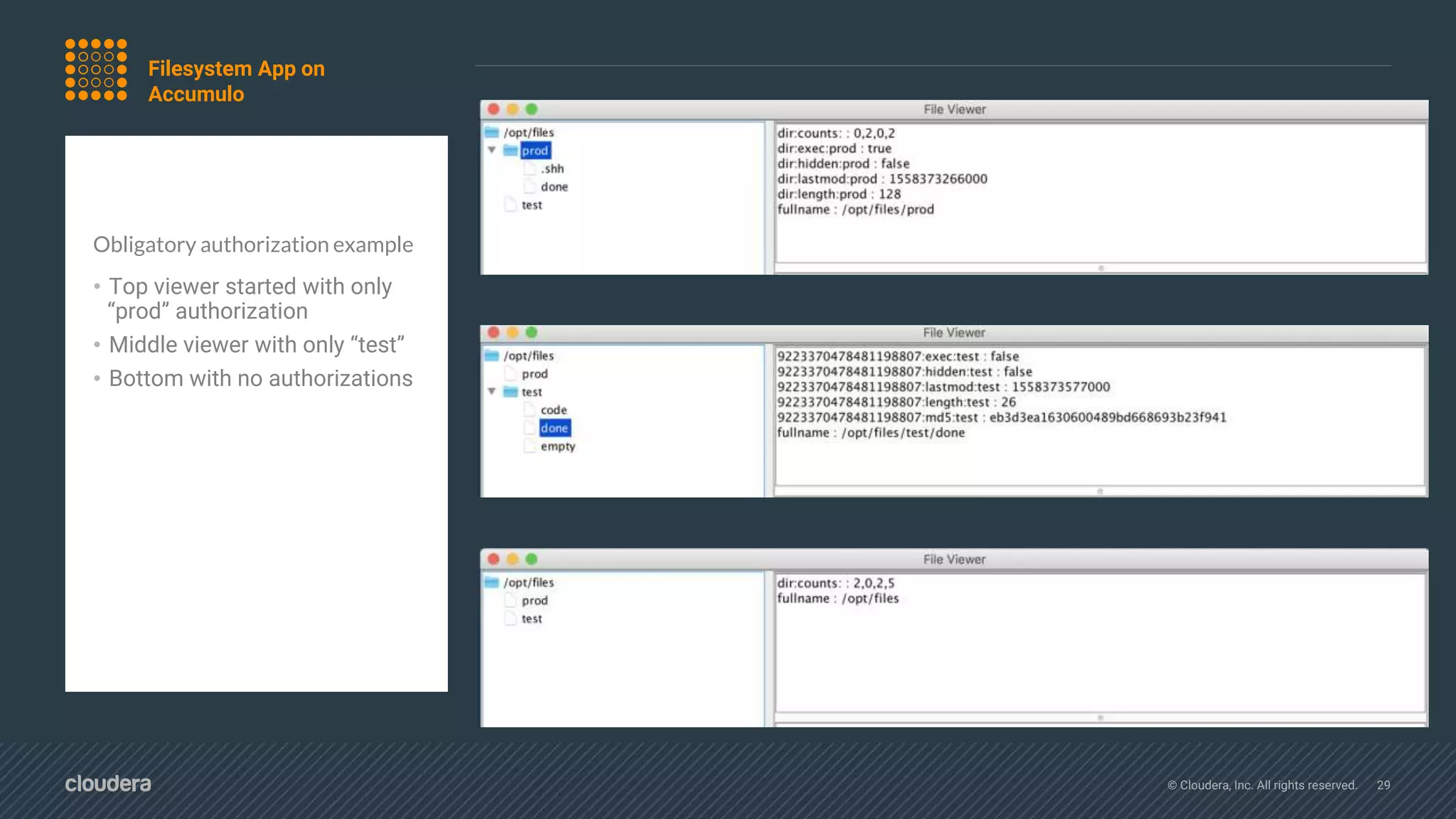Click file icon beside done in top viewer
The height and width of the screenshot is (819, 1456).
[530, 187]
